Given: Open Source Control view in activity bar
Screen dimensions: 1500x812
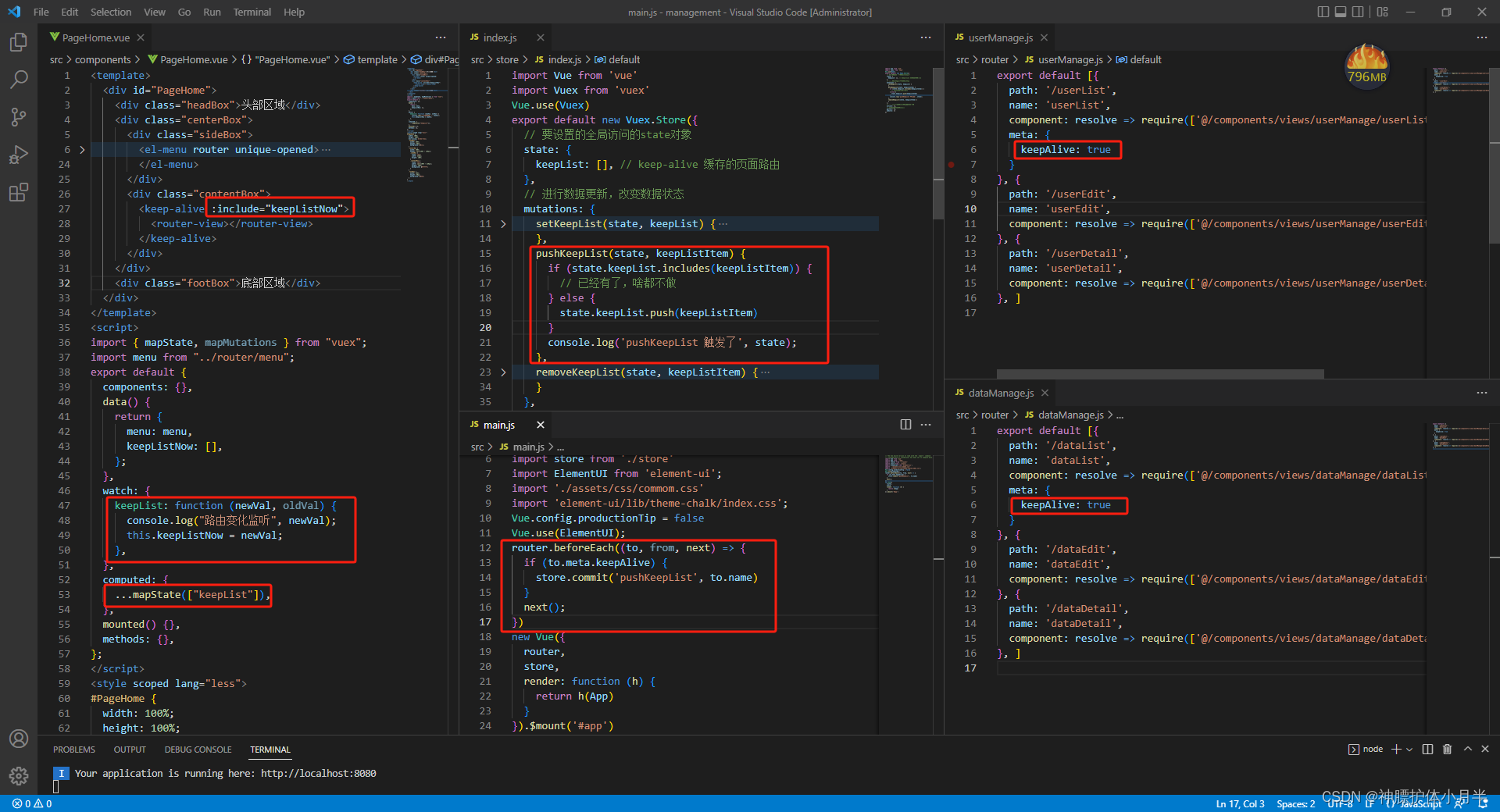Looking at the screenshot, I should 19,117.
